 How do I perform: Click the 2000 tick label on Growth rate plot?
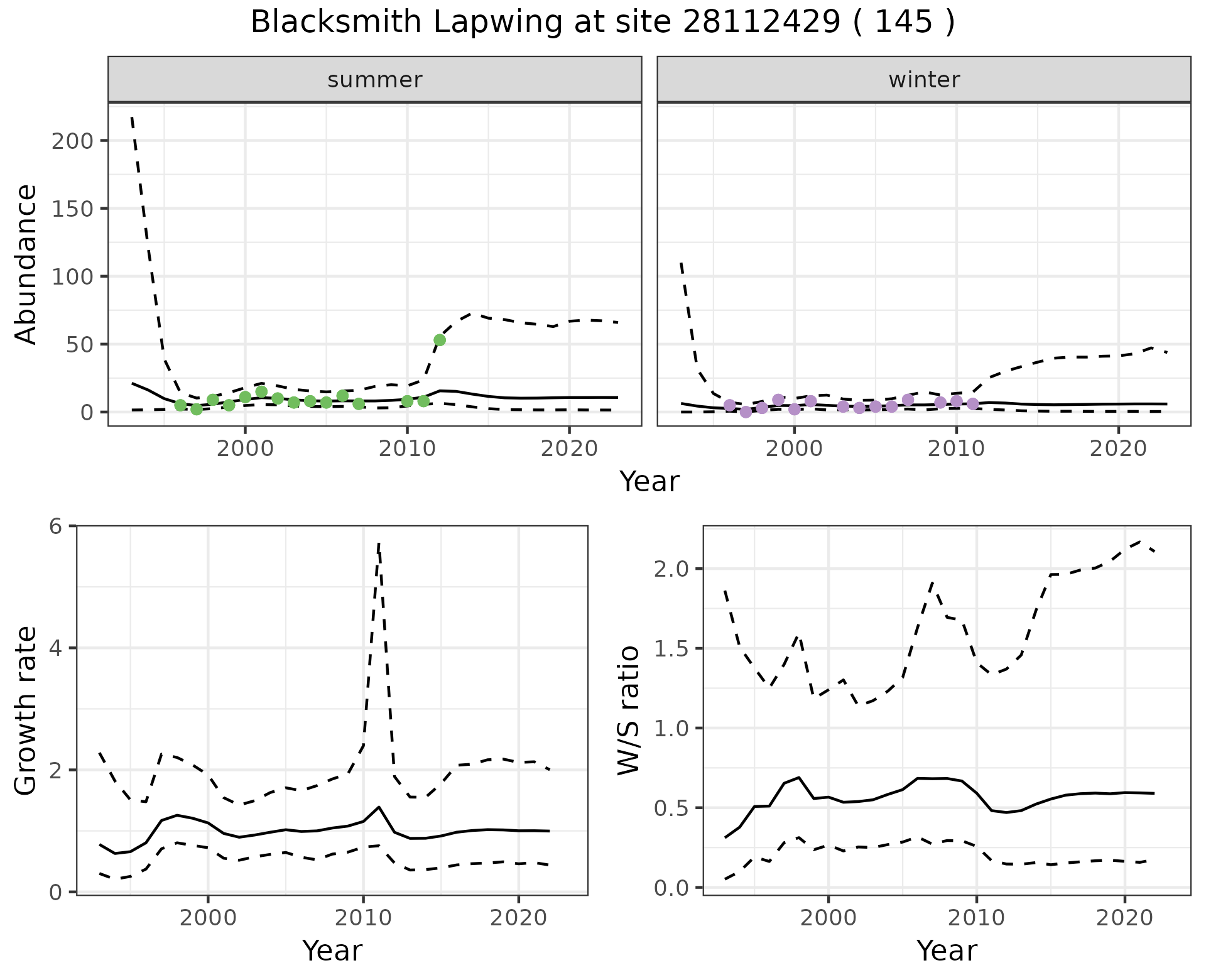click(208, 918)
